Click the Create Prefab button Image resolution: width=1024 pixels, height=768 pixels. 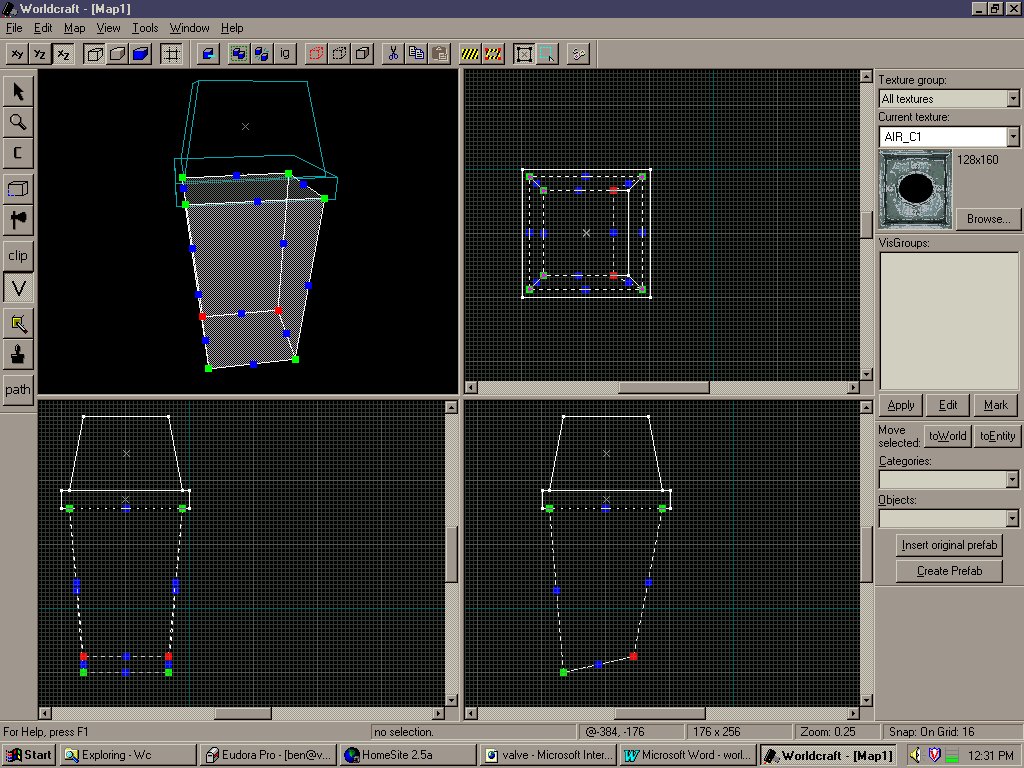click(x=949, y=571)
